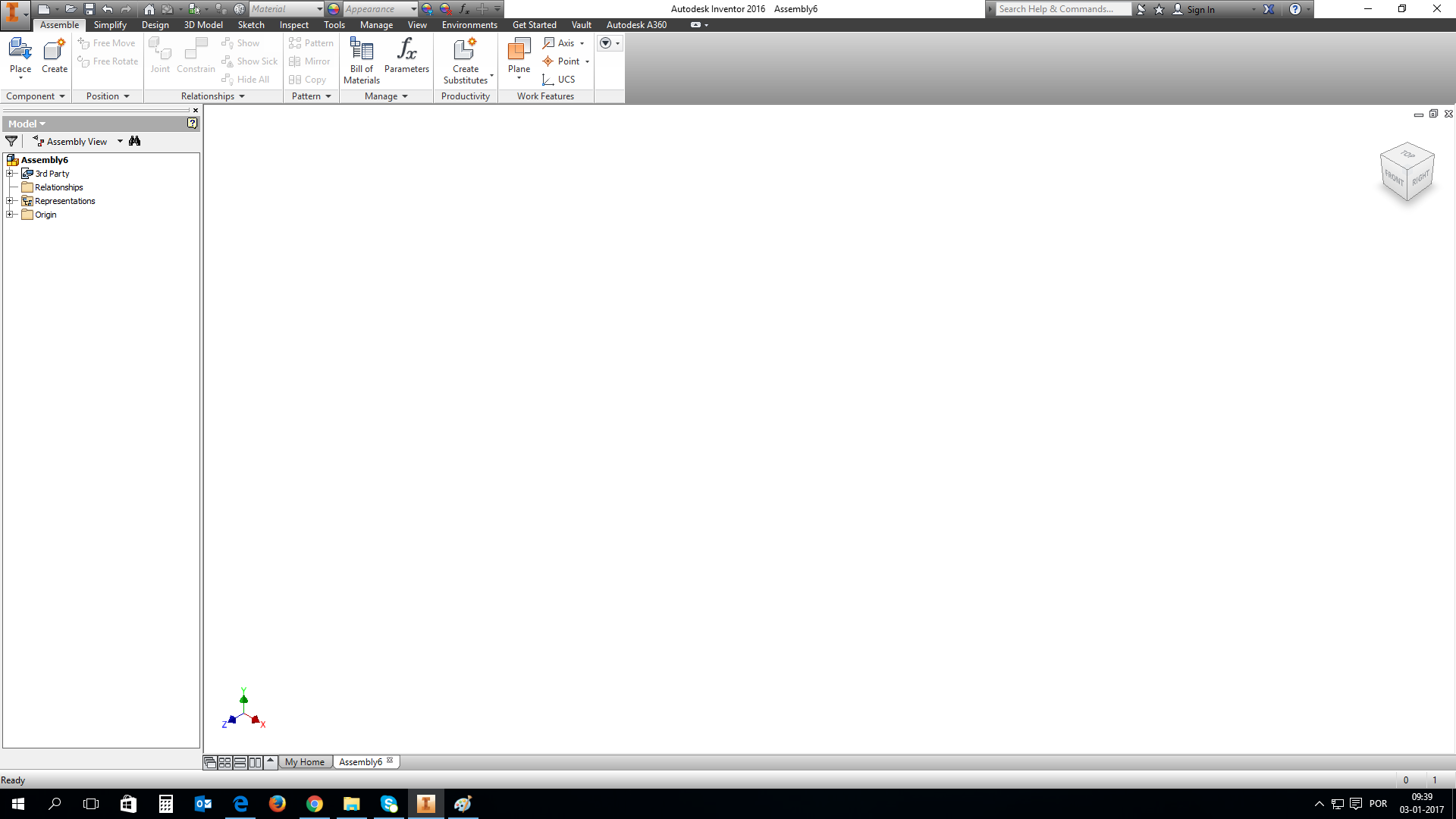
Task: Click the Place component icon
Action: coord(20,51)
